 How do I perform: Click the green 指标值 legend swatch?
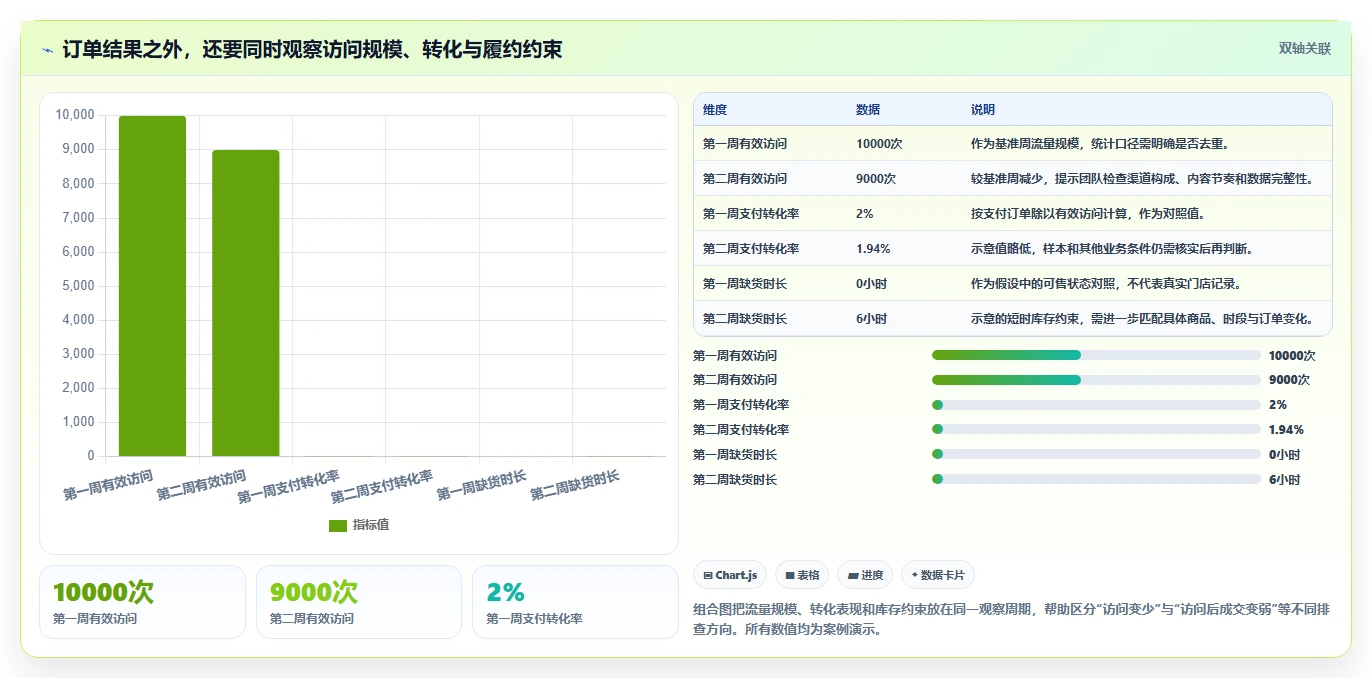(x=338, y=525)
